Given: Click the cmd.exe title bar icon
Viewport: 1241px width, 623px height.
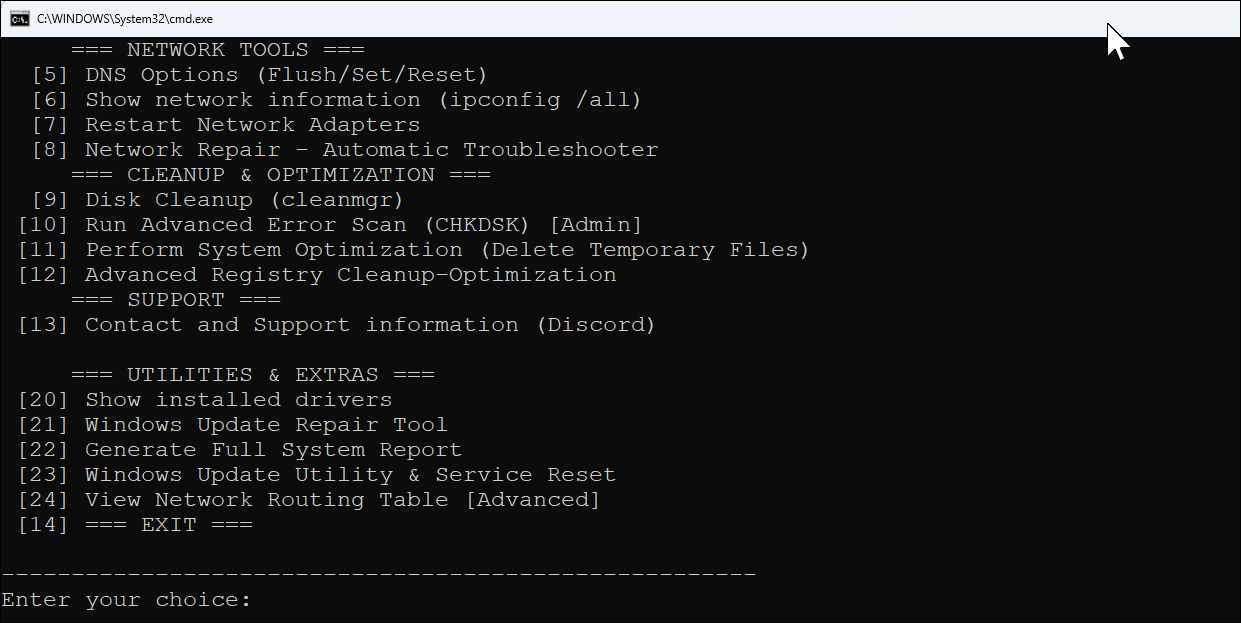Looking at the screenshot, I should click(16, 17).
